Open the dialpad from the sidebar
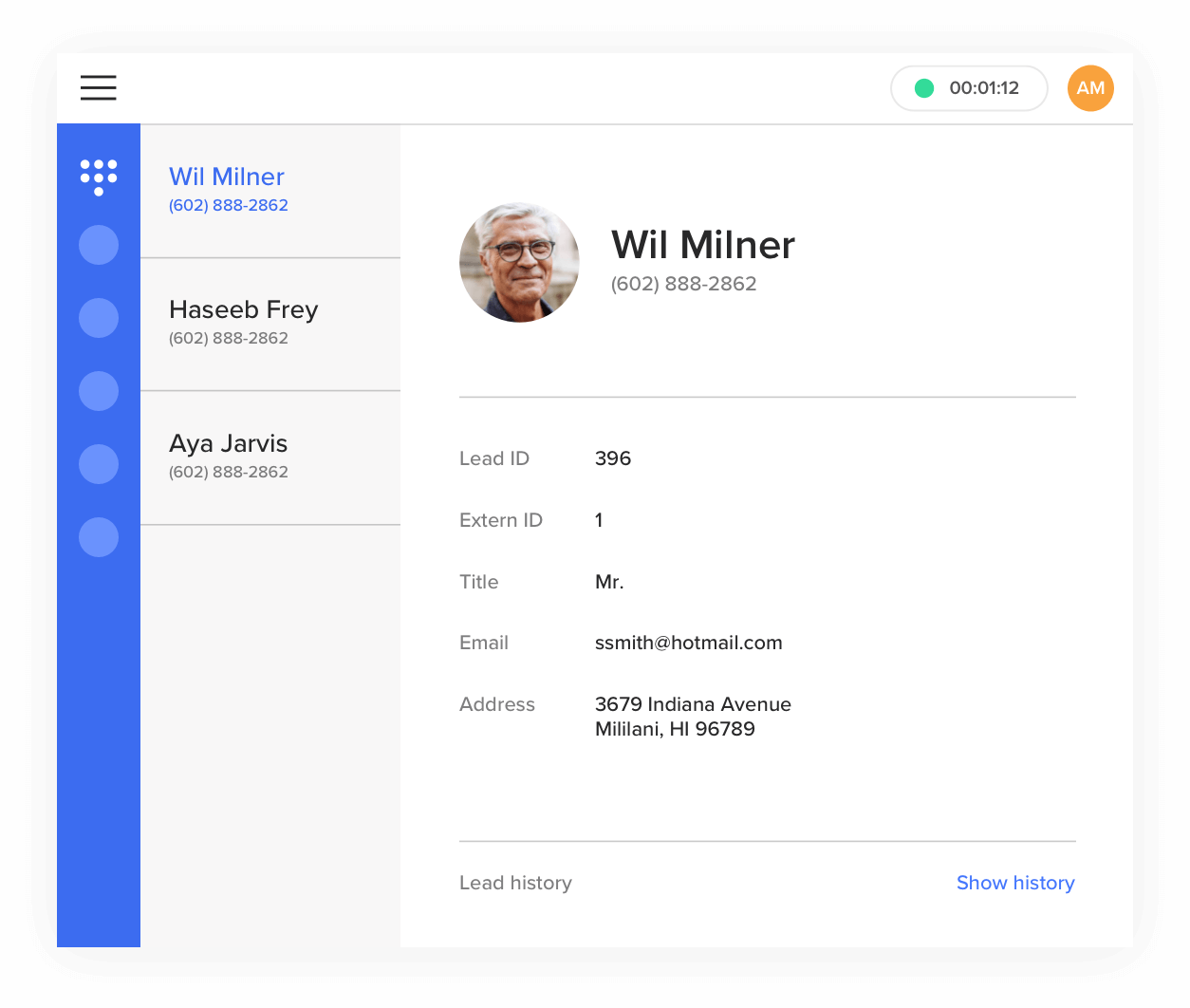 [99, 177]
